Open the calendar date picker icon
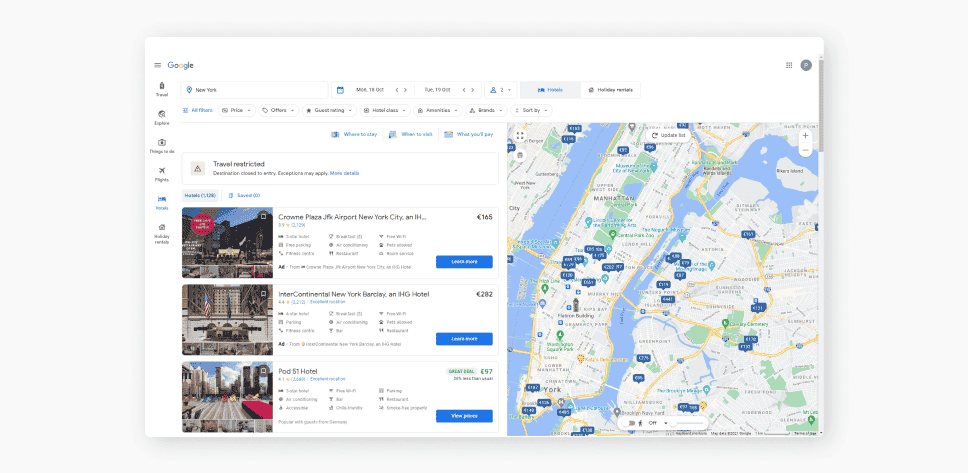The height and width of the screenshot is (473, 968). [x=340, y=90]
